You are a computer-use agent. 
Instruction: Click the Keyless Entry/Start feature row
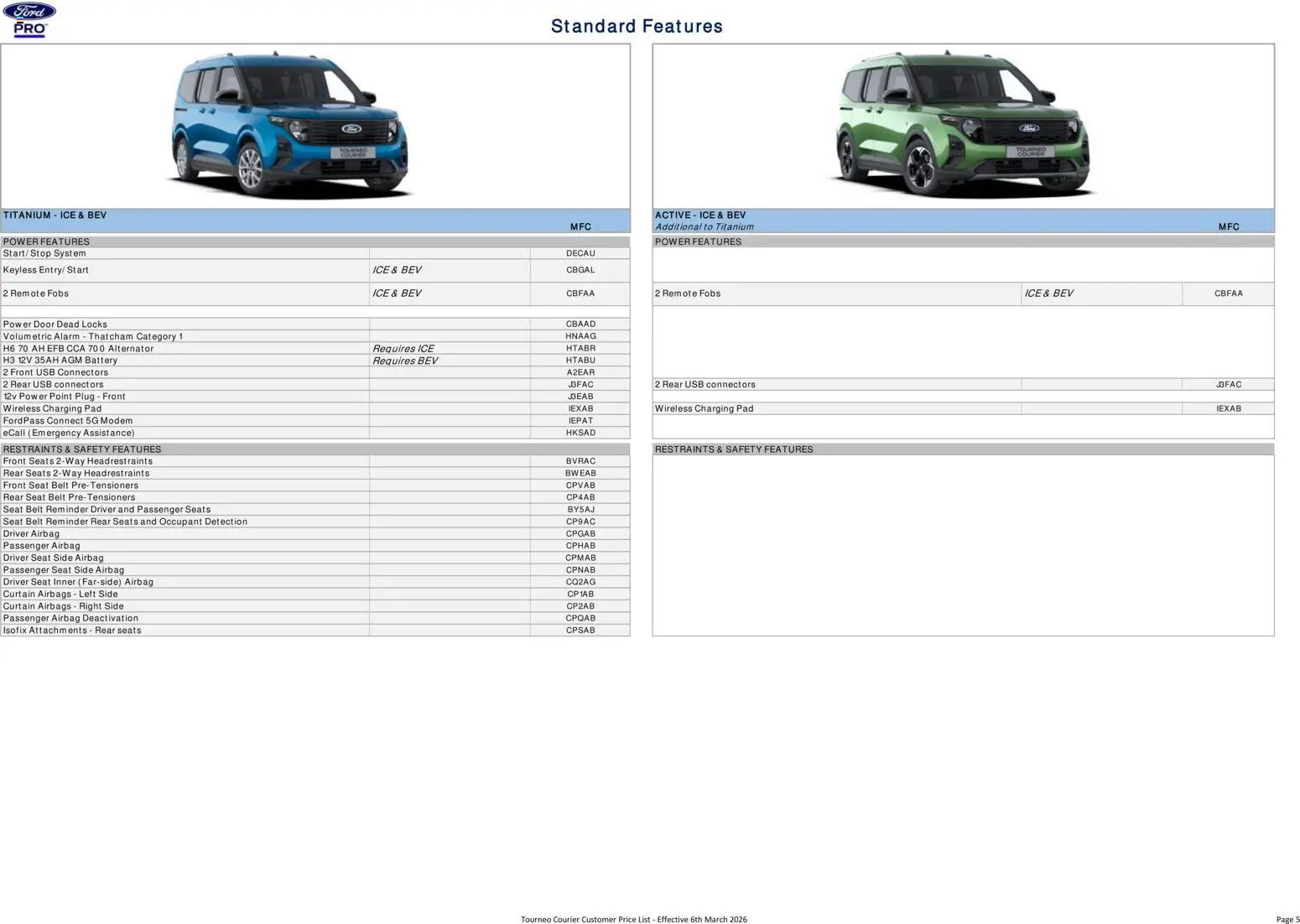coord(46,270)
